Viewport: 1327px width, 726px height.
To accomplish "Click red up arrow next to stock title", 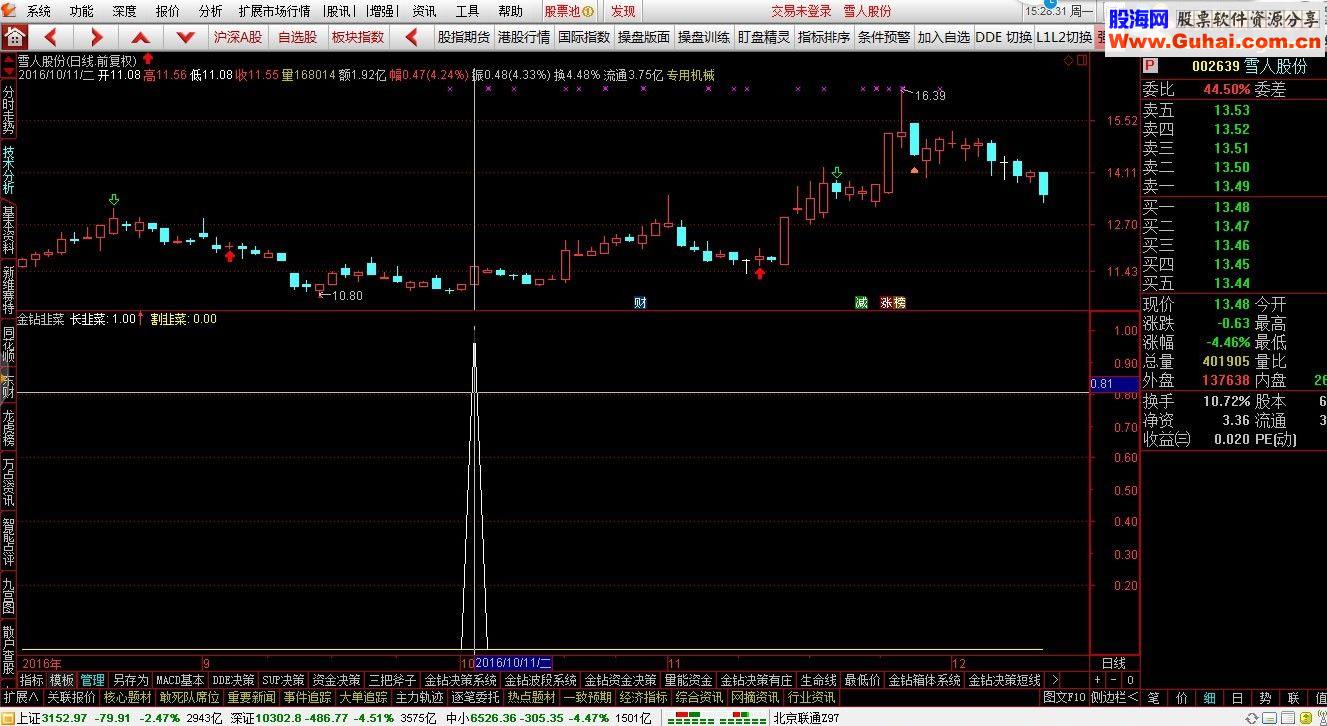I will pos(148,60).
